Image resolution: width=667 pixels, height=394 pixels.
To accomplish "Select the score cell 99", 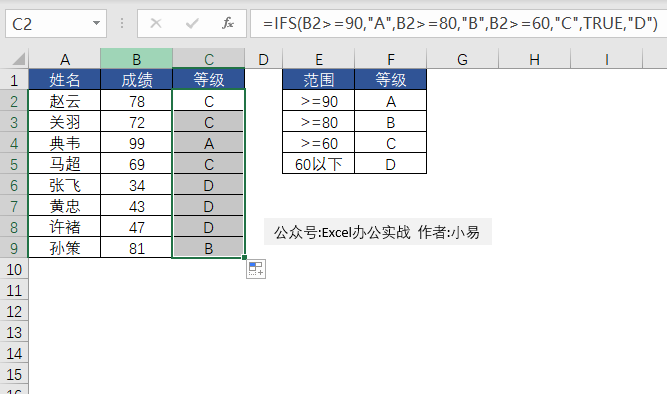I will [137, 143].
